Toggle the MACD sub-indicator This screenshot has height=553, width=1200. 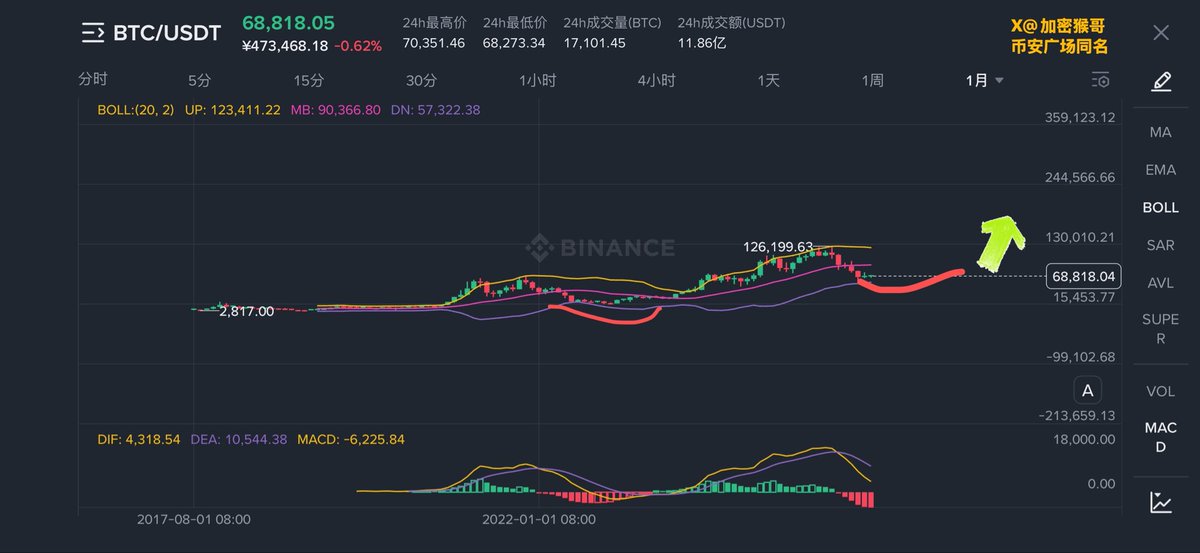pos(1161,437)
